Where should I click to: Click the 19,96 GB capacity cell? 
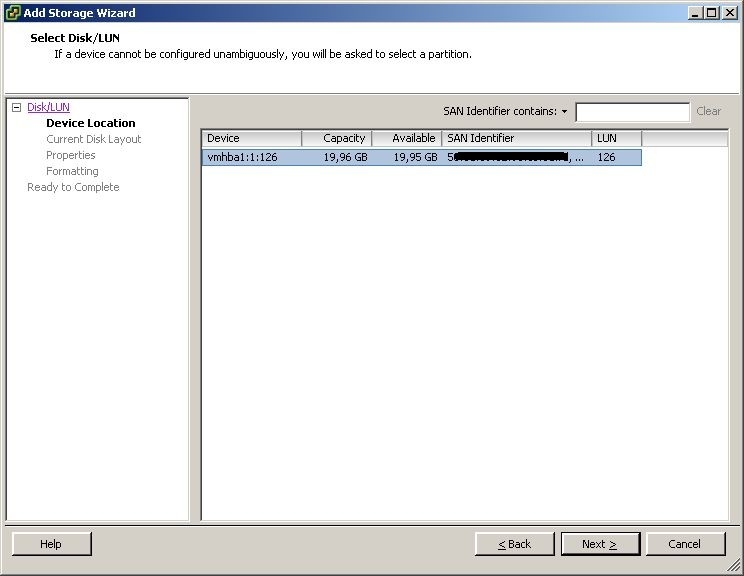point(336,157)
